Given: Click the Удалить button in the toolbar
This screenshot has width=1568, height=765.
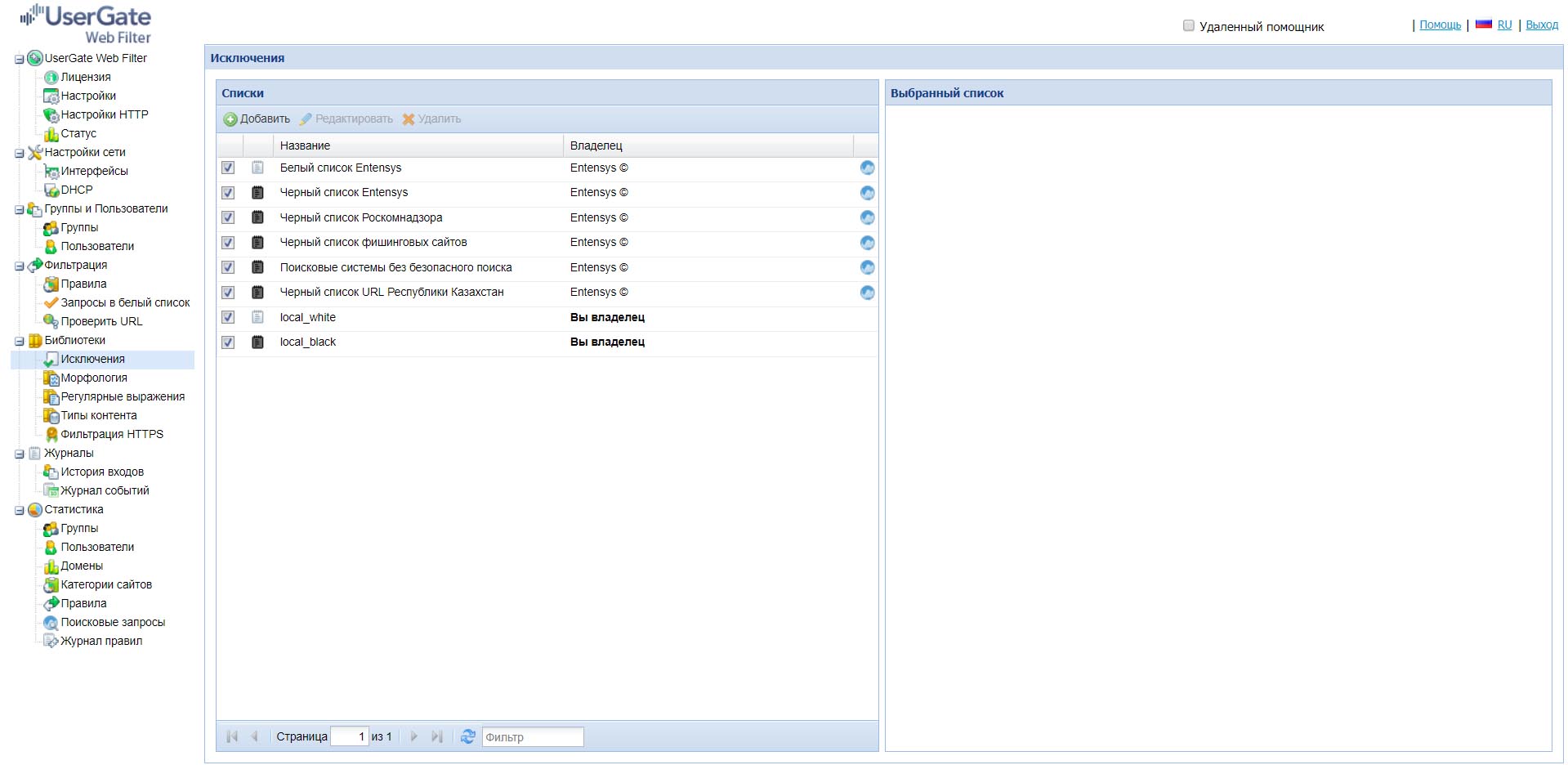Looking at the screenshot, I should tap(431, 119).
